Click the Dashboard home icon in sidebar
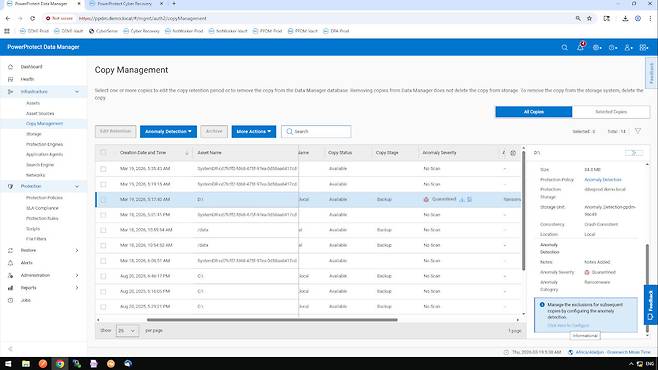 10,67
